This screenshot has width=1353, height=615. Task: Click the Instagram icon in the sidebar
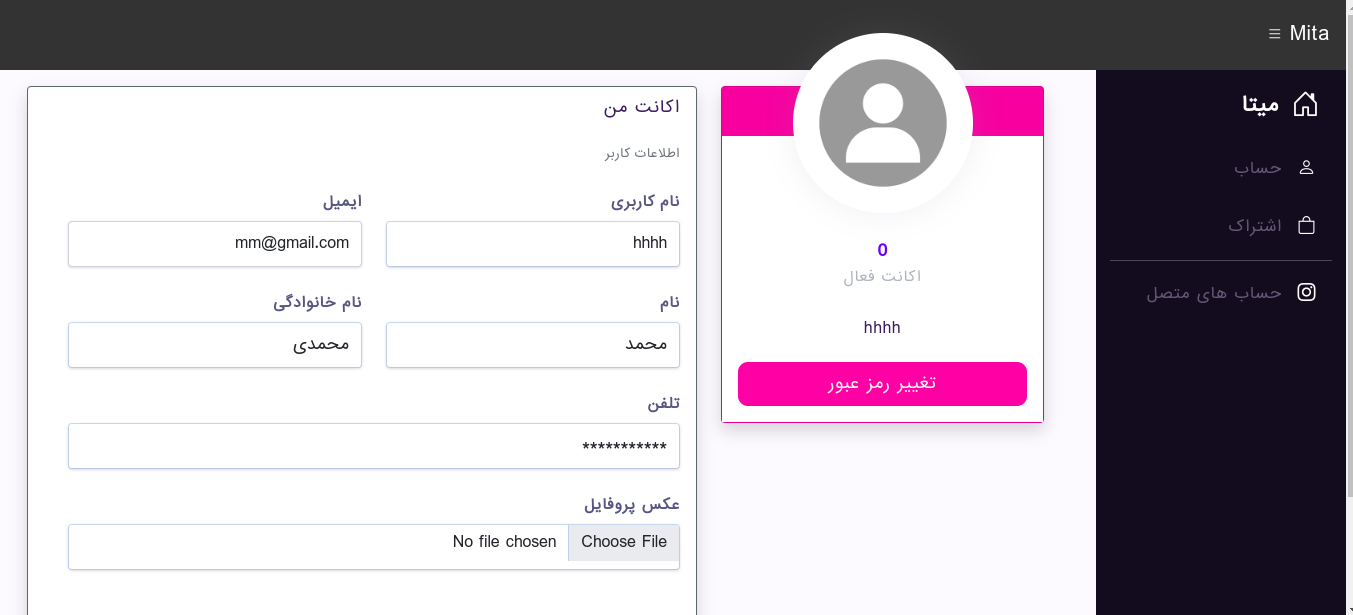pyautogui.click(x=1306, y=292)
